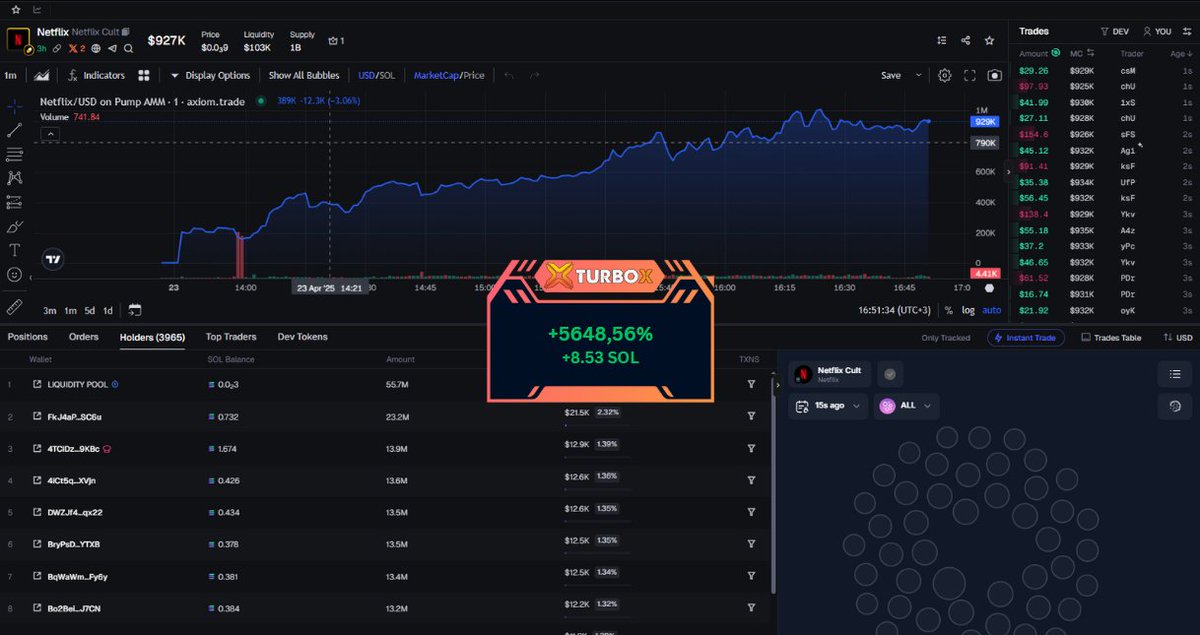
Task: Toggle auto scale on chart
Action: coord(991,310)
